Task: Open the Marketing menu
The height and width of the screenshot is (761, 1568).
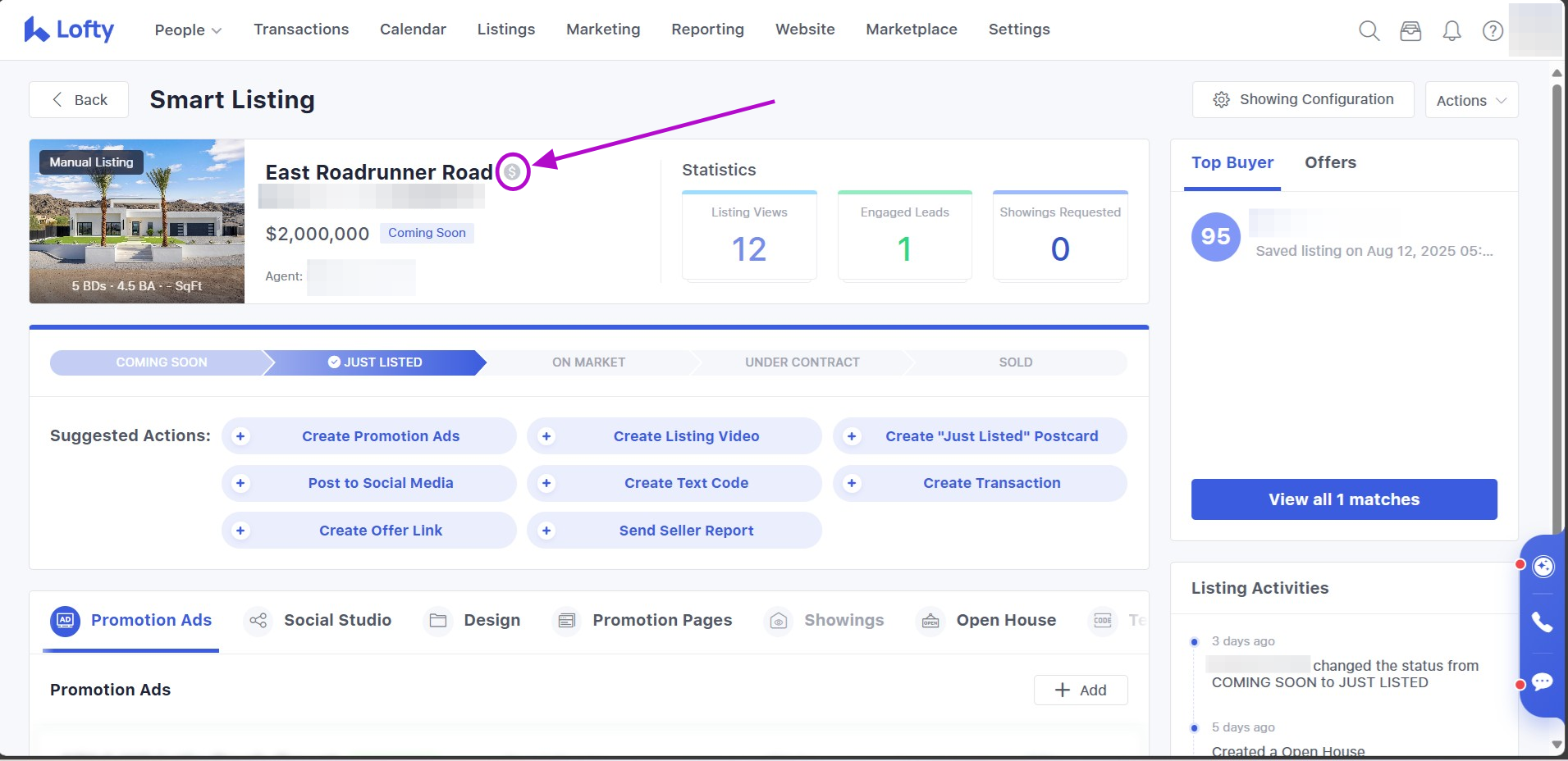Action: tap(603, 30)
